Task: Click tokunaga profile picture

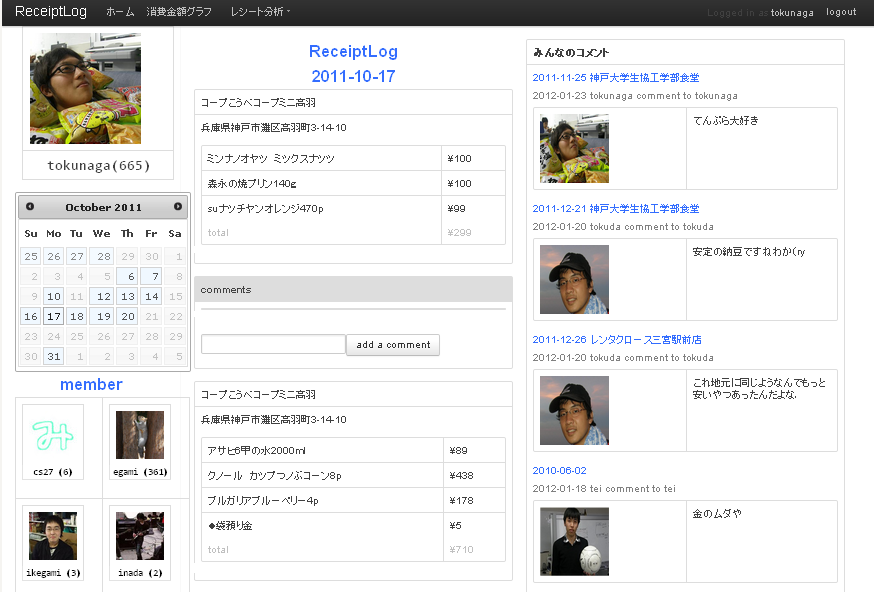Action: [86, 89]
